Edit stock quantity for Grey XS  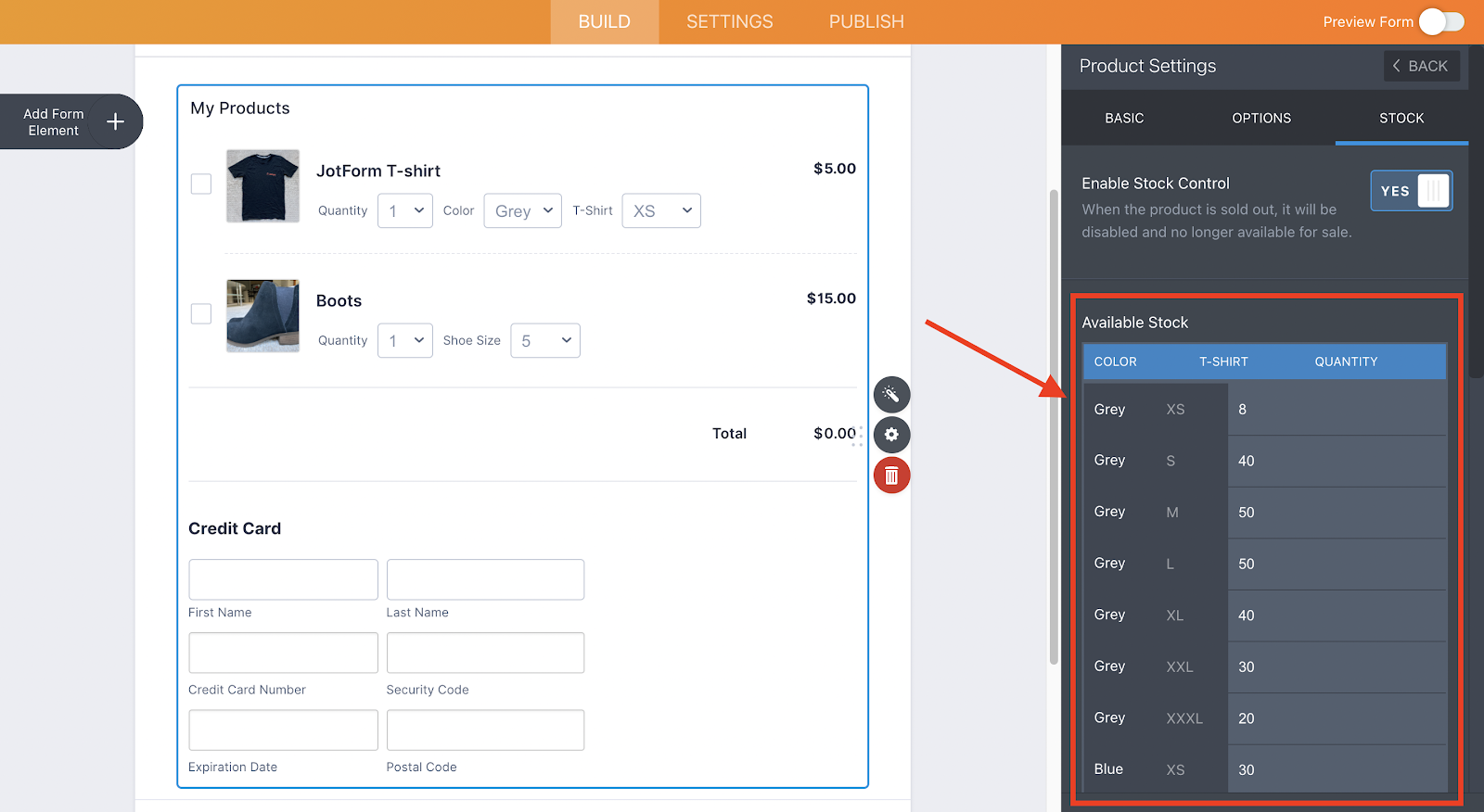pyautogui.click(x=1337, y=410)
